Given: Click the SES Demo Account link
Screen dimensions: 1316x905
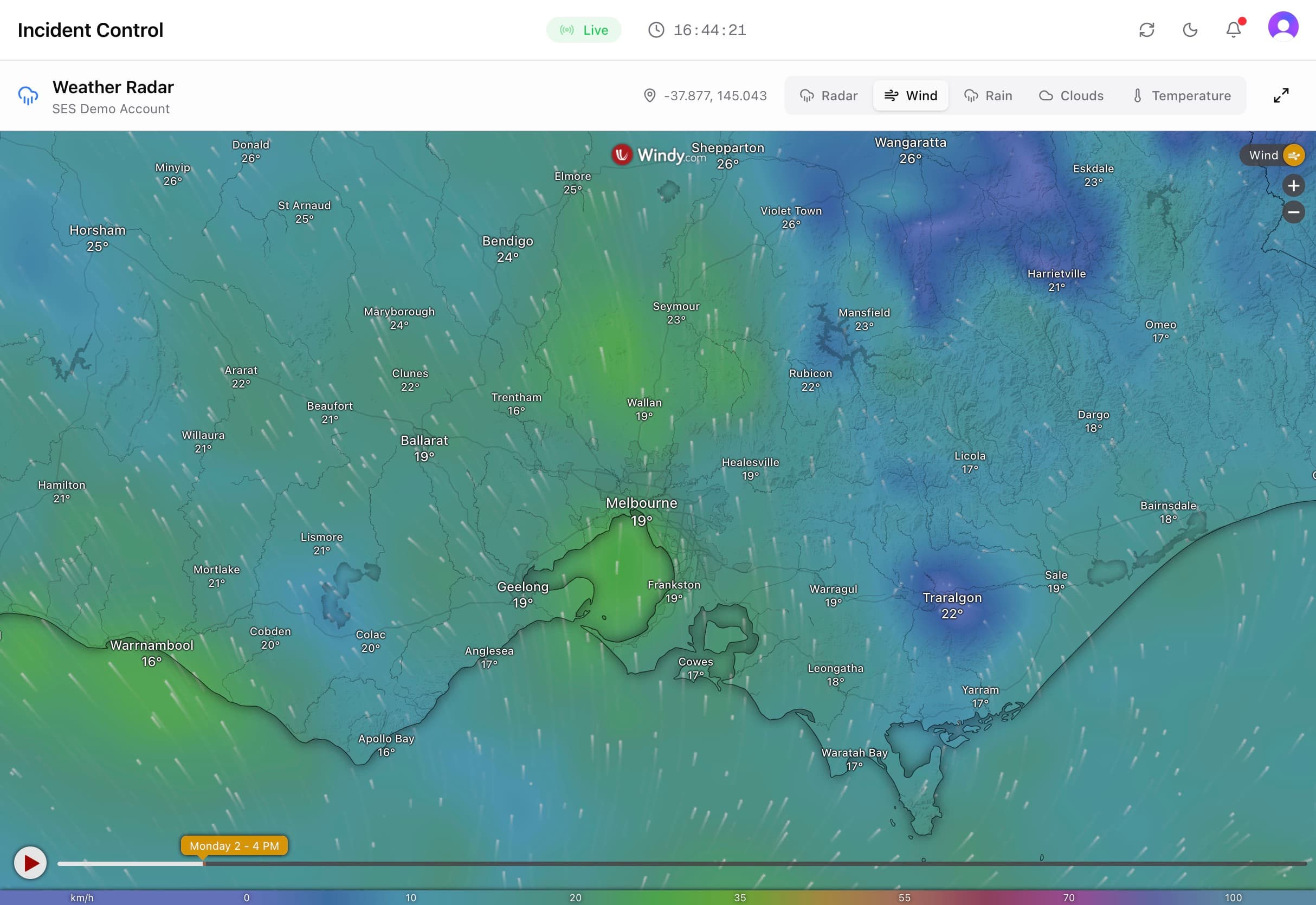Looking at the screenshot, I should pos(111,108).
